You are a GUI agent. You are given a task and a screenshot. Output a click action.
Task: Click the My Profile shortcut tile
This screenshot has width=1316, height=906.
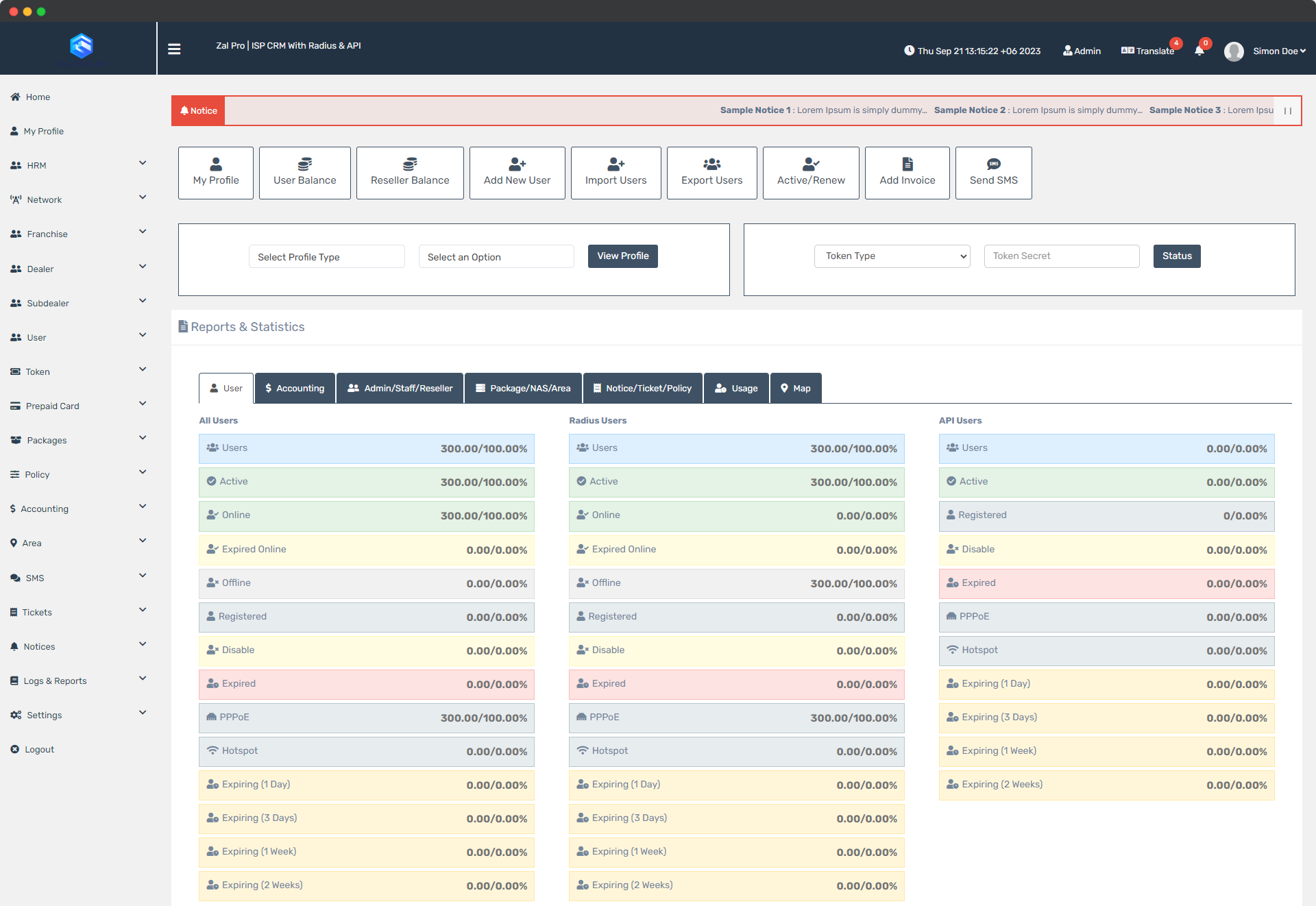coord(216,173)
